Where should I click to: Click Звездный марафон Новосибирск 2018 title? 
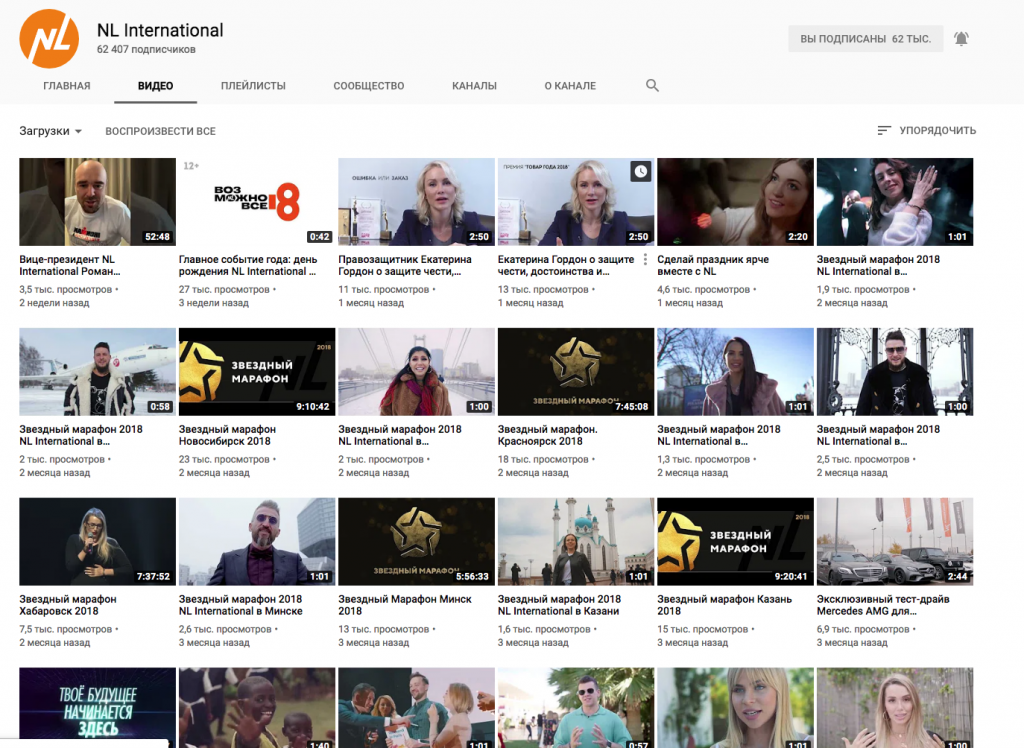(227, 435)
